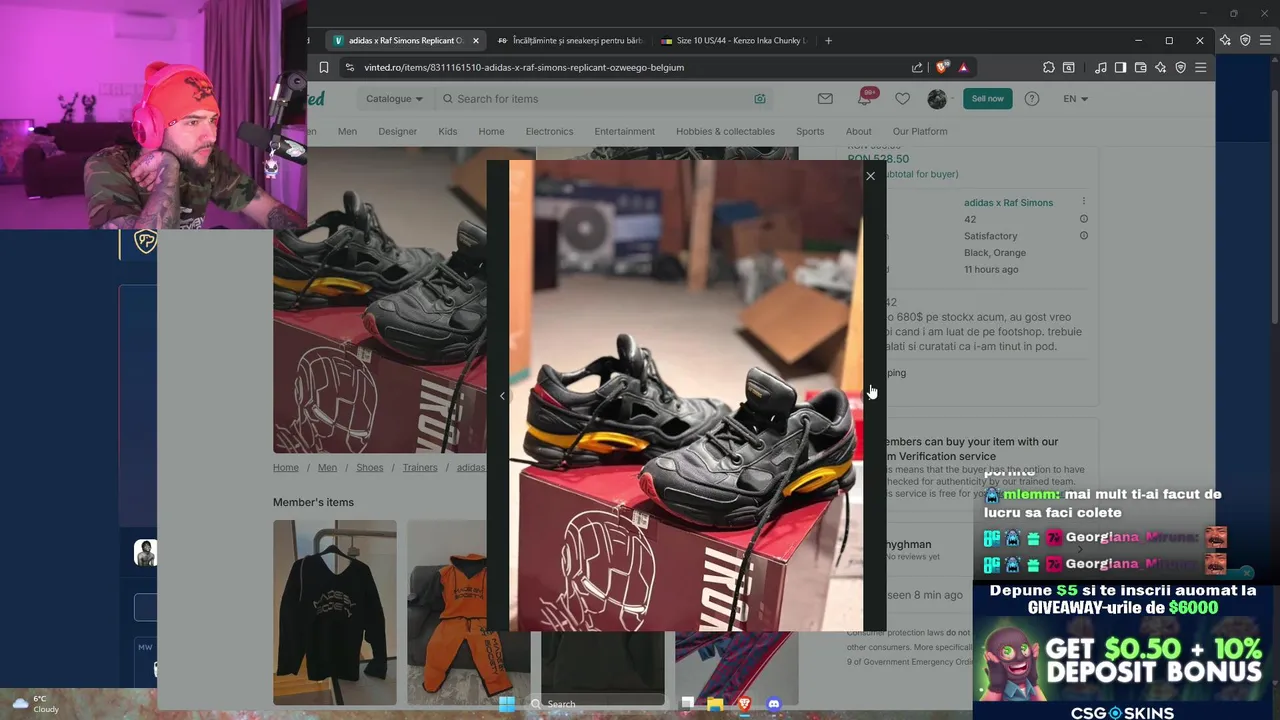Select the Home category menu
Screen dimensions: 1280x720
click(x=491, y=131)
